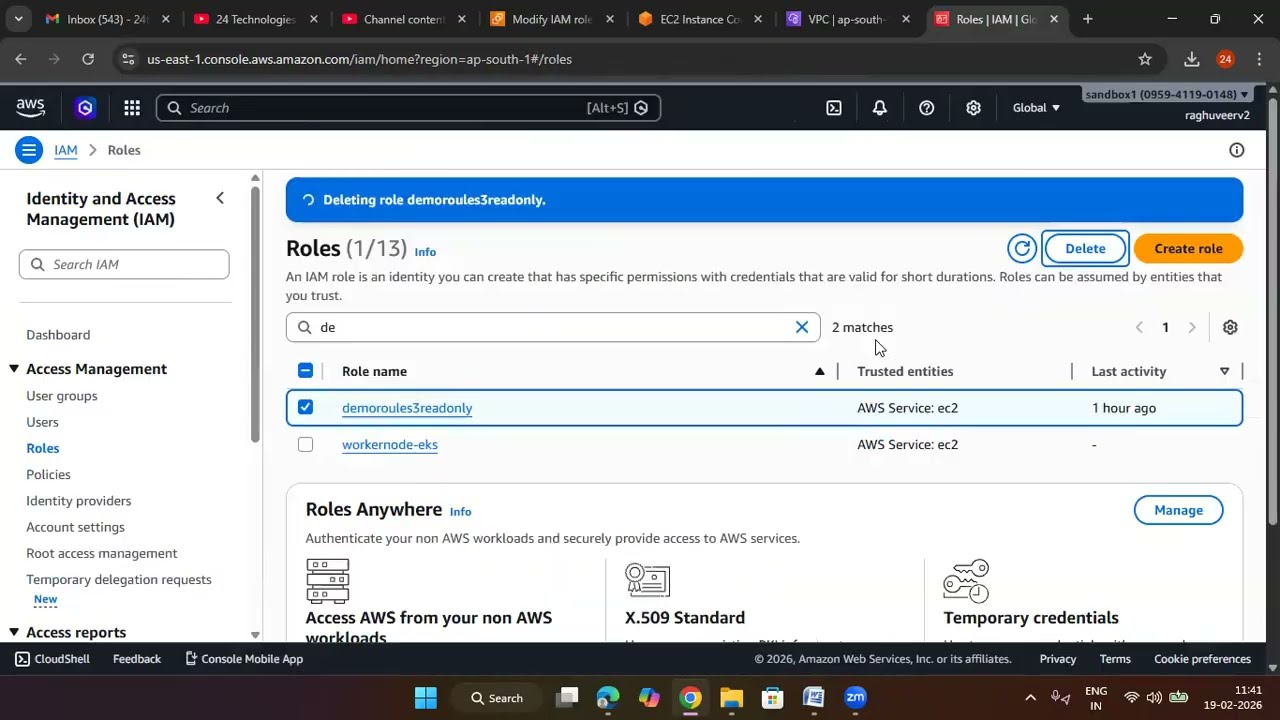The height and width of the screenshot is (720, 1280).
Task: Open the workernode-eks role link
Action: tap(390, 444)
